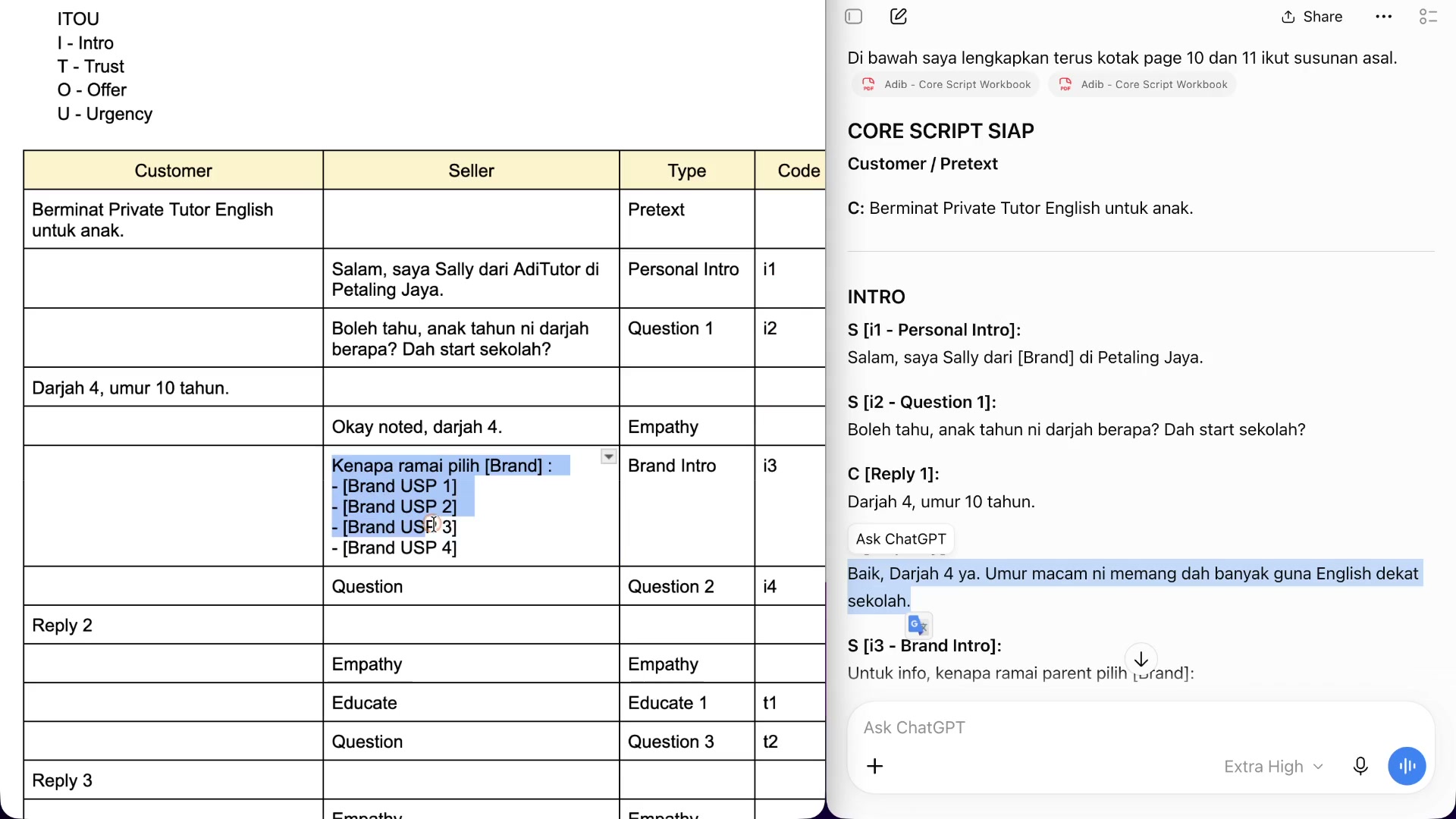
Task: Click the 'Salam, saya Sally dari AdiTutor' cell
Action: click(472, 279)
